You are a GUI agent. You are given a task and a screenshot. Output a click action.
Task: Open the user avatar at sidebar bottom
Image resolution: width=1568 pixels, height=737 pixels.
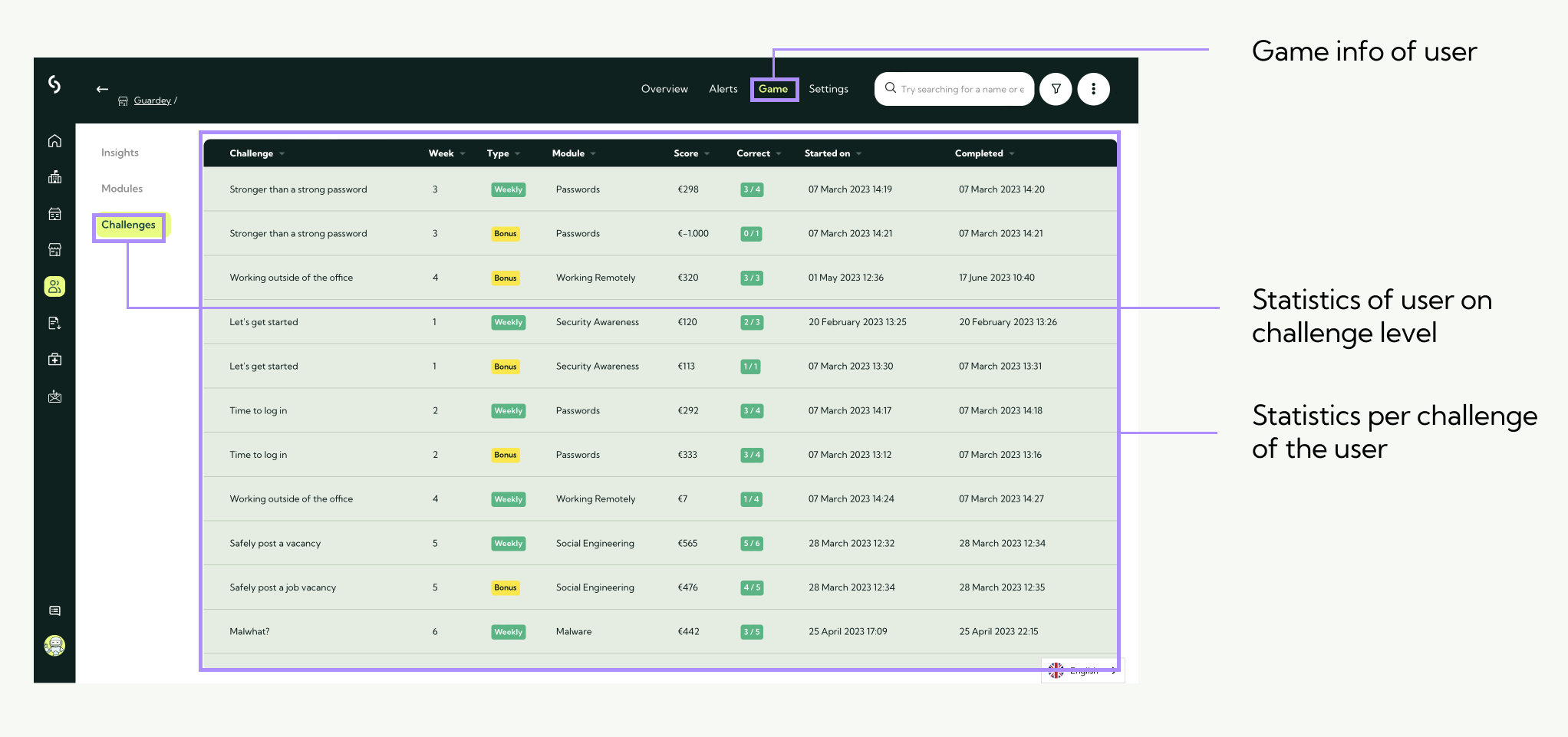54,646
